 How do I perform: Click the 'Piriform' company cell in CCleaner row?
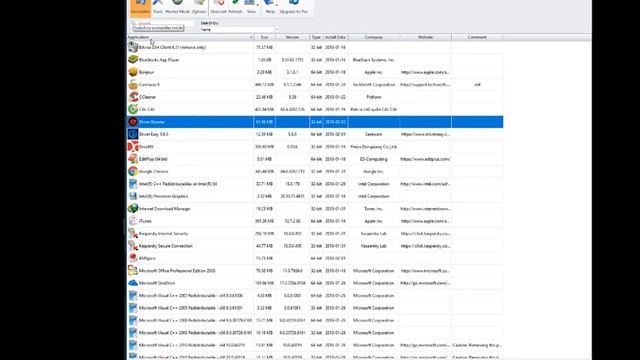(373, 97)
